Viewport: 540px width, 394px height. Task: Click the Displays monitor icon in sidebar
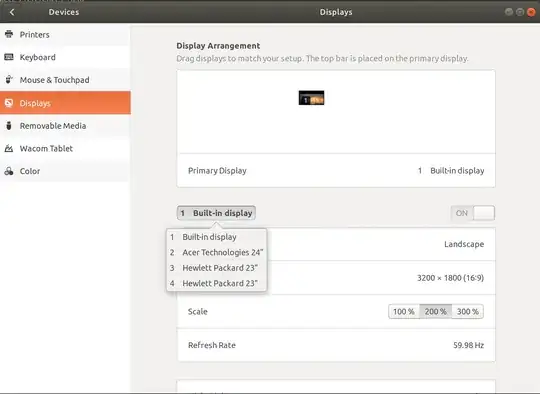[x=9, y=103]
